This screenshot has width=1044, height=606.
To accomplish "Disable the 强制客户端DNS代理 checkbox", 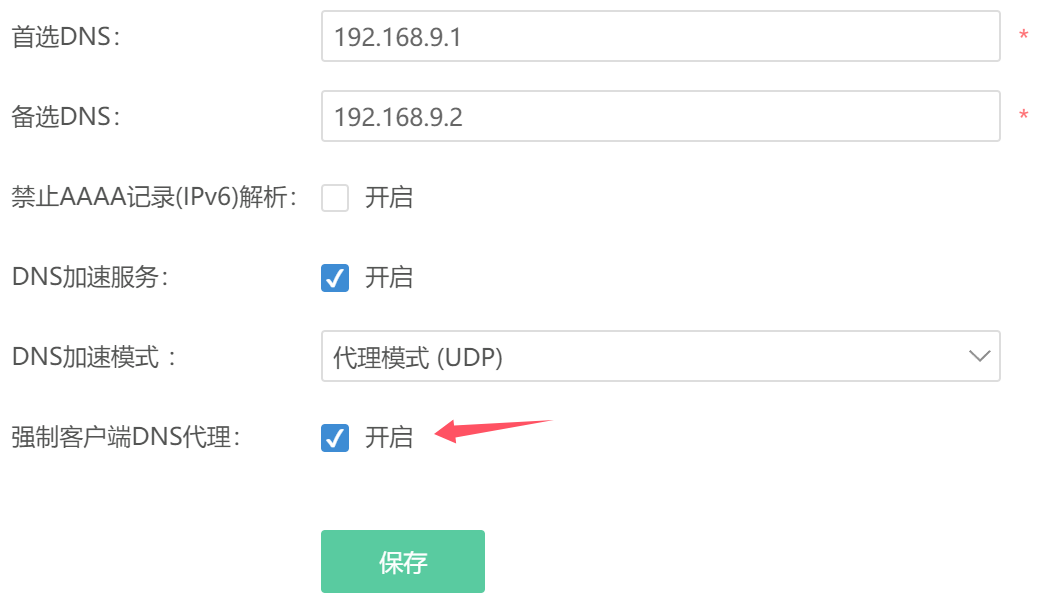I will [x=335, y=438].
